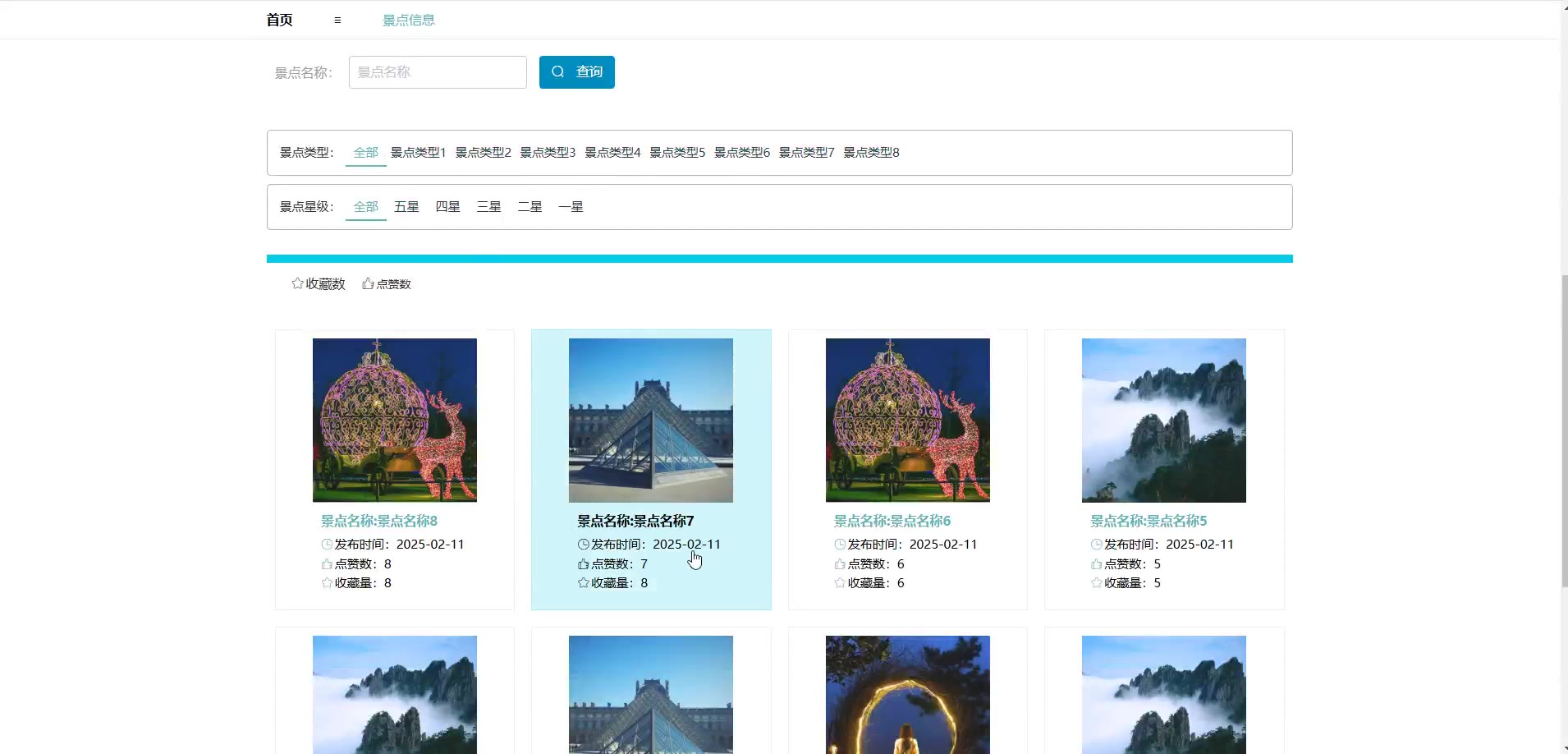Viewport: 1568px width, 754px height.
Task: Filter attractions by 四星 rating
Action: [447, 207]
